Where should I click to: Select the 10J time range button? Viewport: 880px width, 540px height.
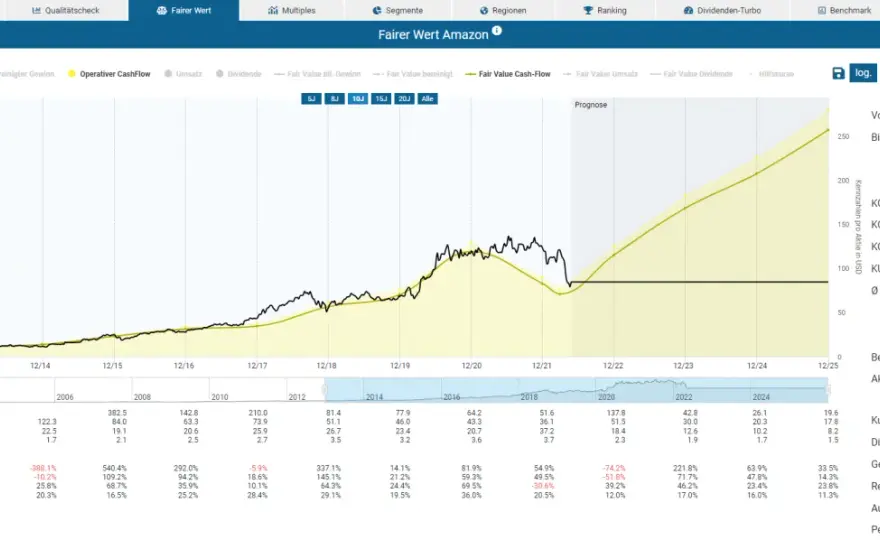[x=358, y=99]
